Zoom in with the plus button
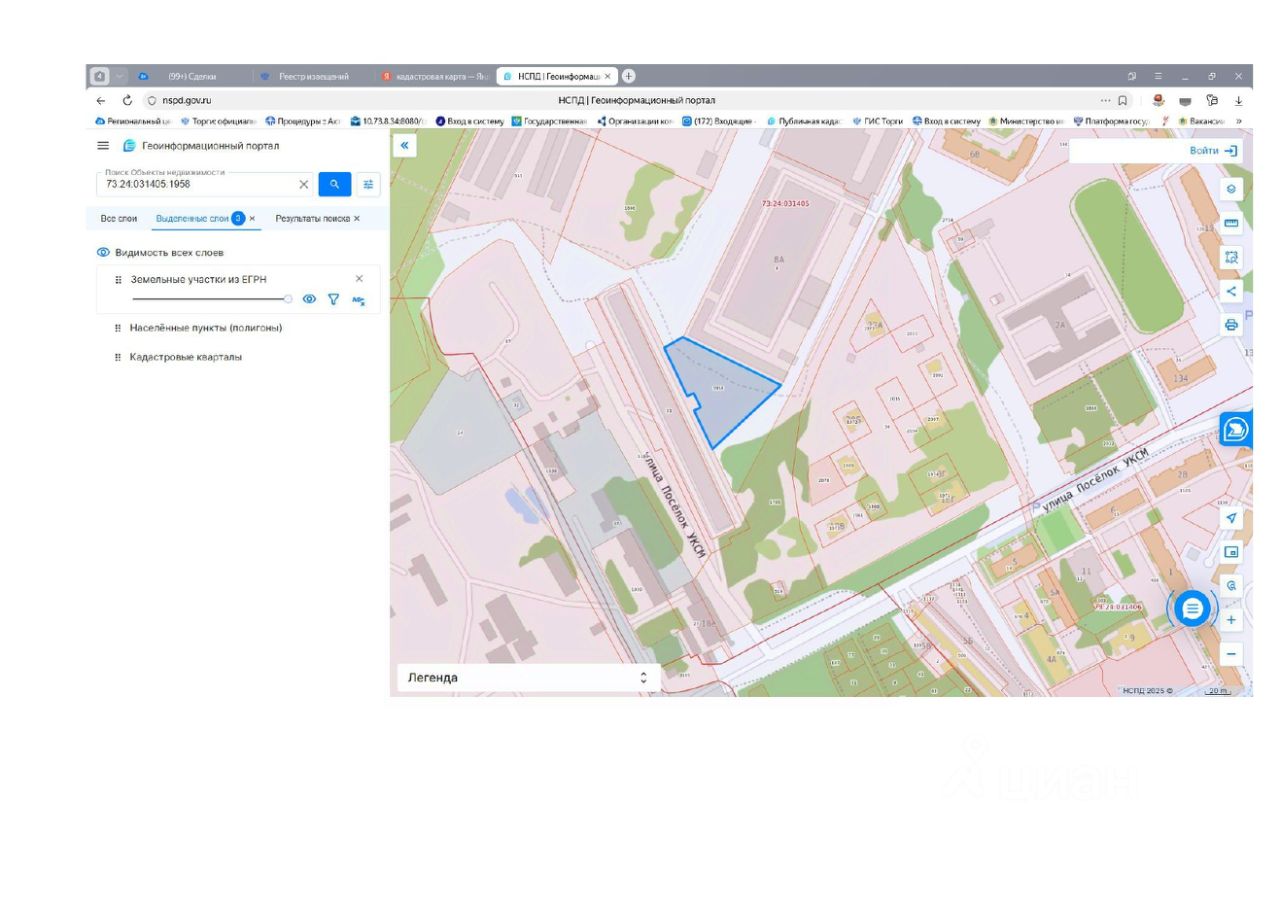Screen dimensions: 1280x905 1231,620
